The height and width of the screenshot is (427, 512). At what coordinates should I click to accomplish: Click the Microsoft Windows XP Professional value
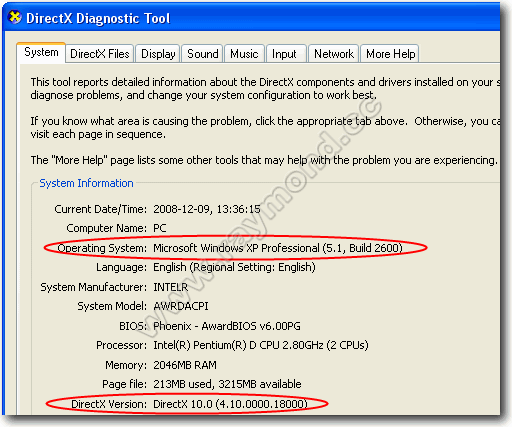click(x=278, y=248)
